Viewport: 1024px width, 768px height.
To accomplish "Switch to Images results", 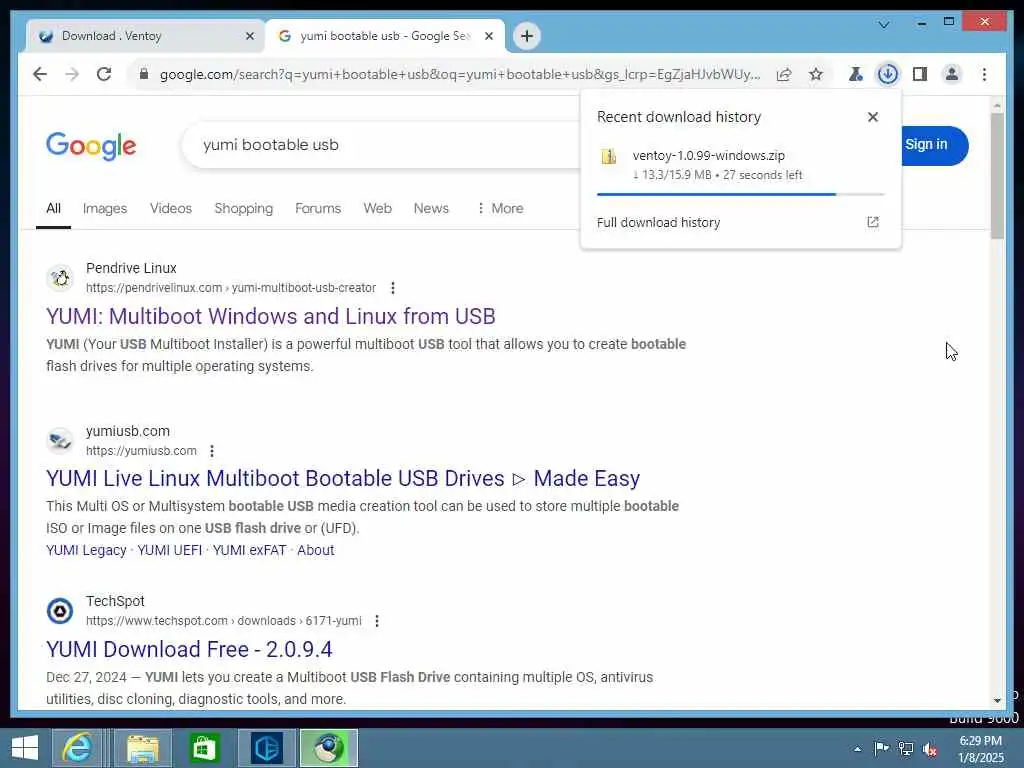I will tap(104, 208).
